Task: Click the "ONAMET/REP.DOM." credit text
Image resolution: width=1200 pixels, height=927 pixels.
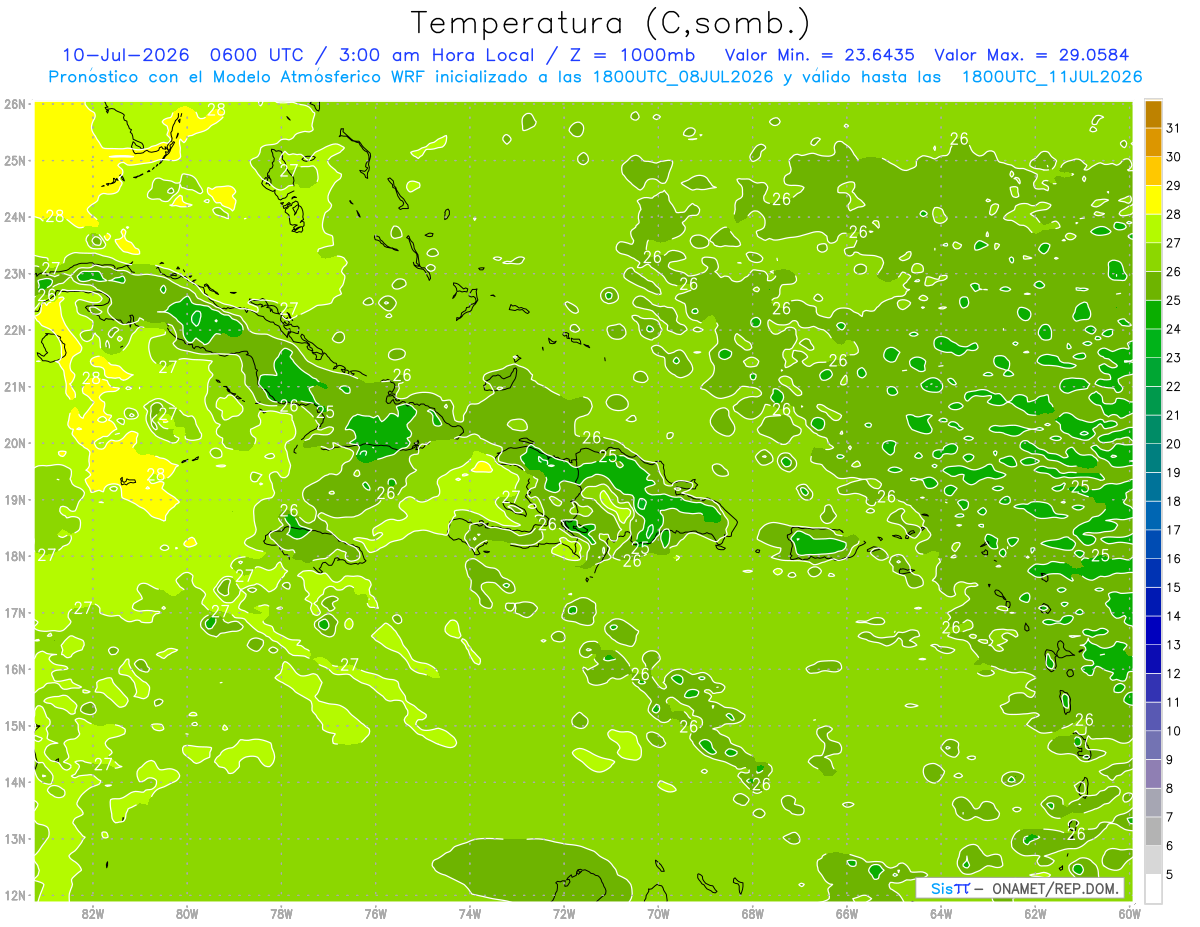Action: tap(1054, 888)
